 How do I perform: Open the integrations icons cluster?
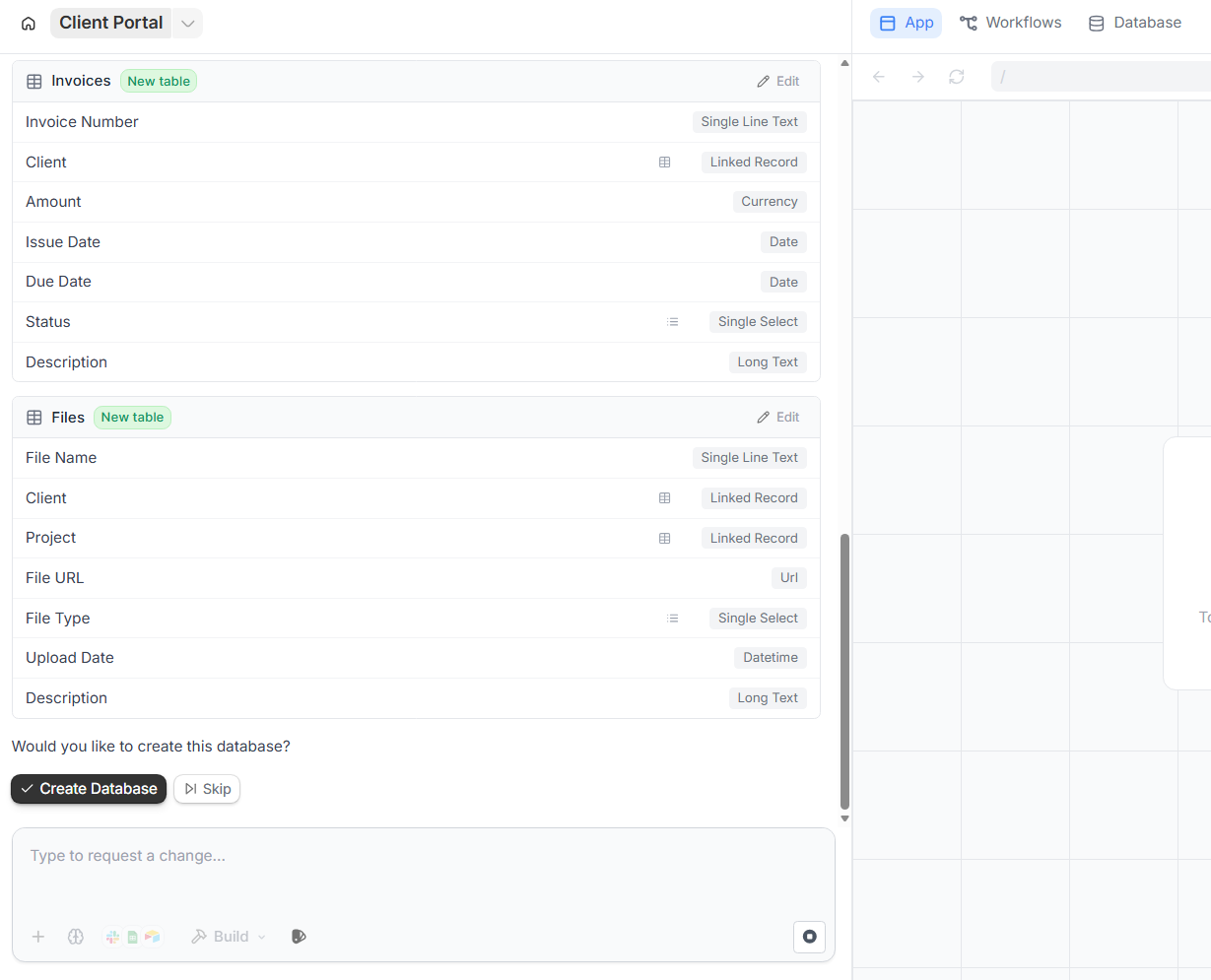coord(132,937)
